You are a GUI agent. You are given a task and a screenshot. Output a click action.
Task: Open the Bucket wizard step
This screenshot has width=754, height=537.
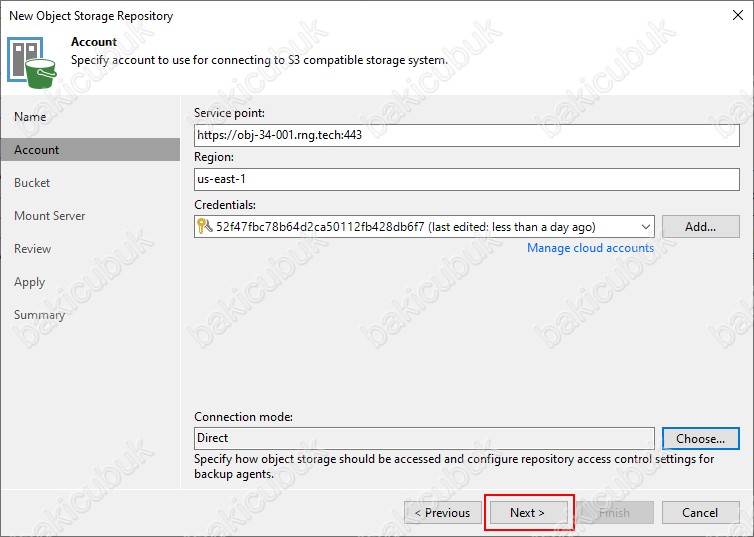(x=32, y=183)
